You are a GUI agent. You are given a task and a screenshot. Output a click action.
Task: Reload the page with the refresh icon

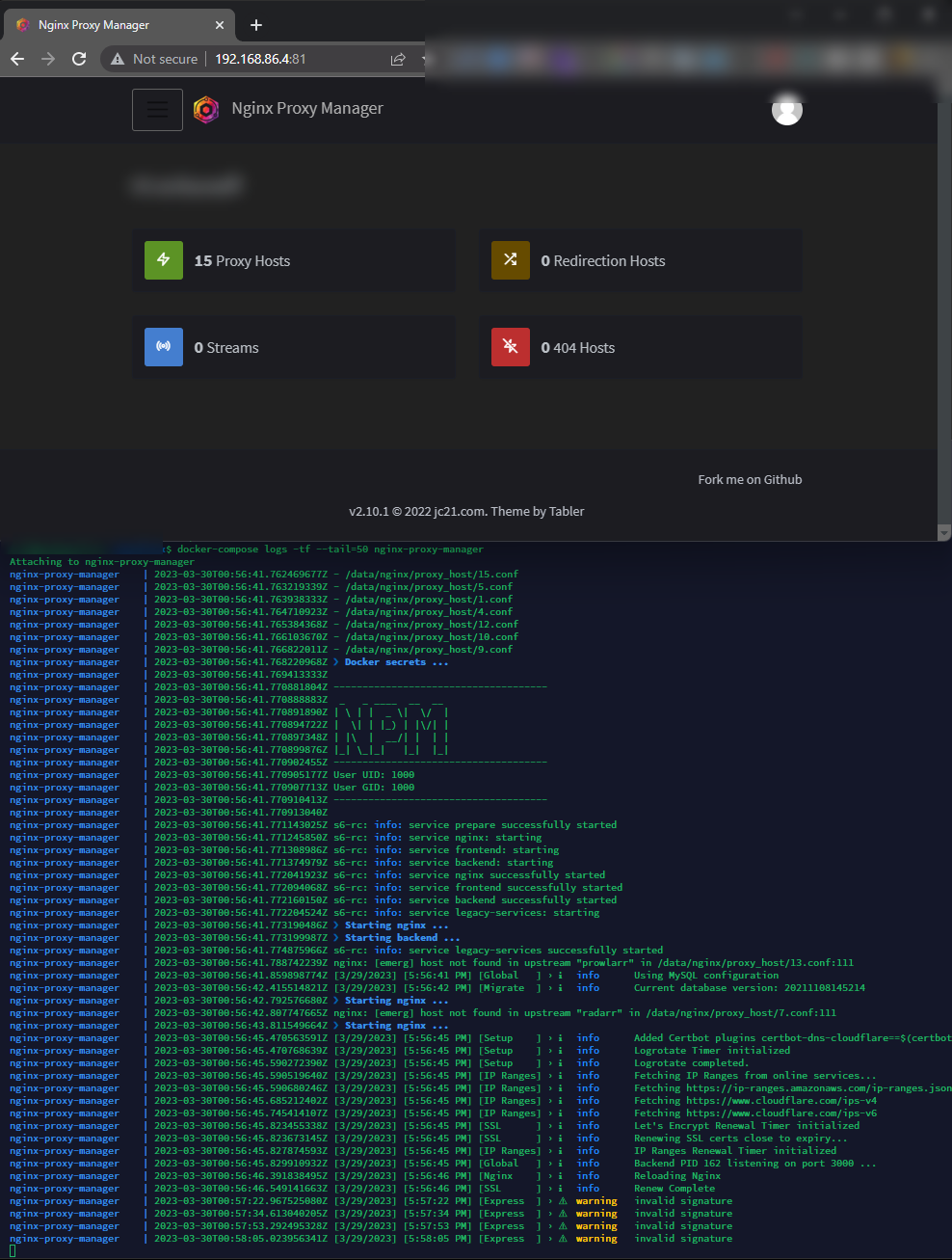pos(79,59)
